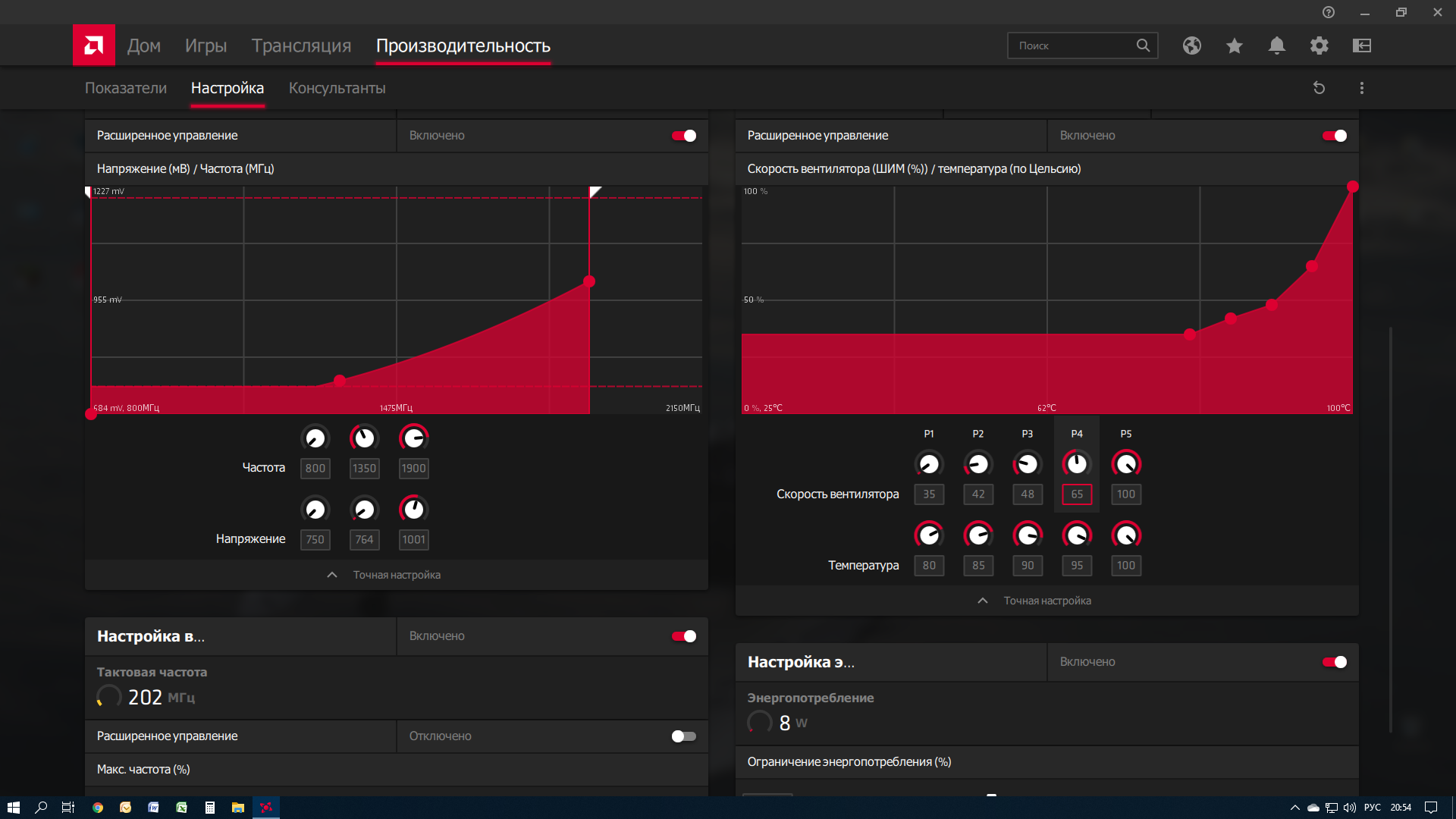Click the 1900 frequency input field
Viewport: 1456px width, 819px height.
(x=413, y=468)
